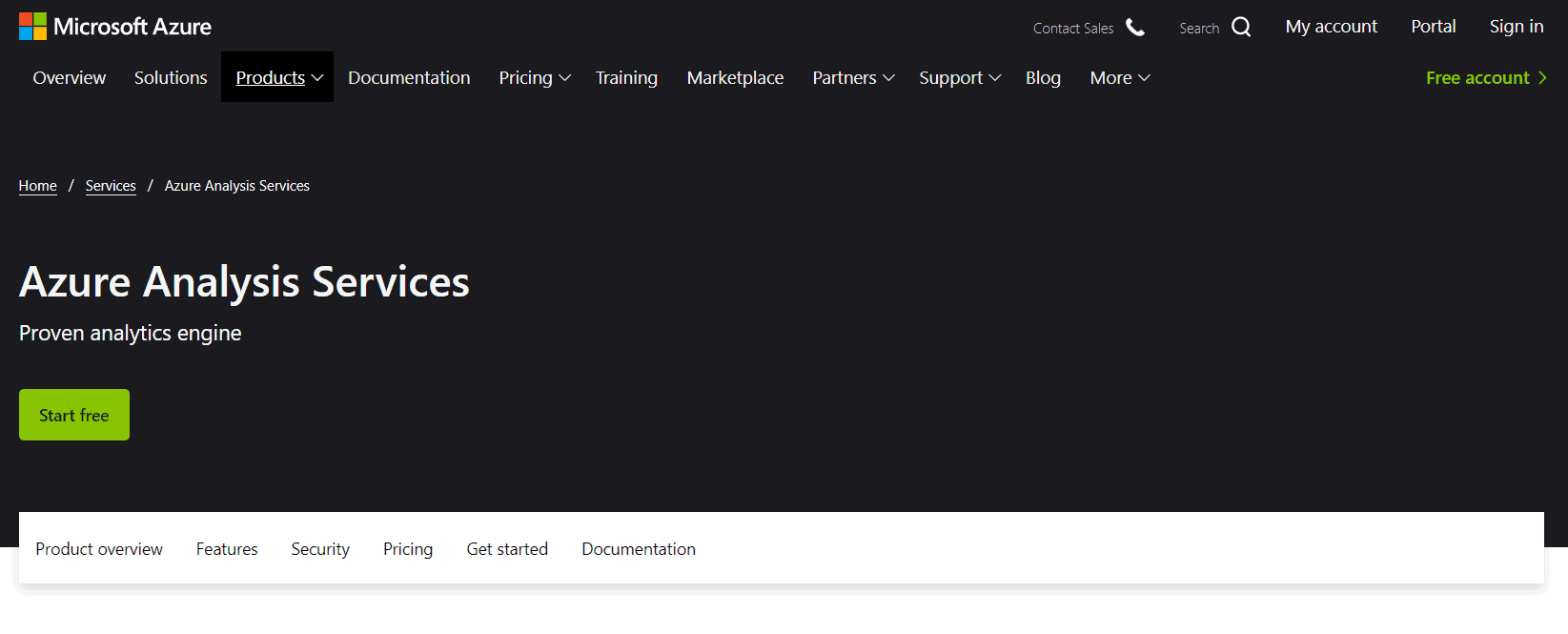Open Overview in the main navigation

pos(70,78)
